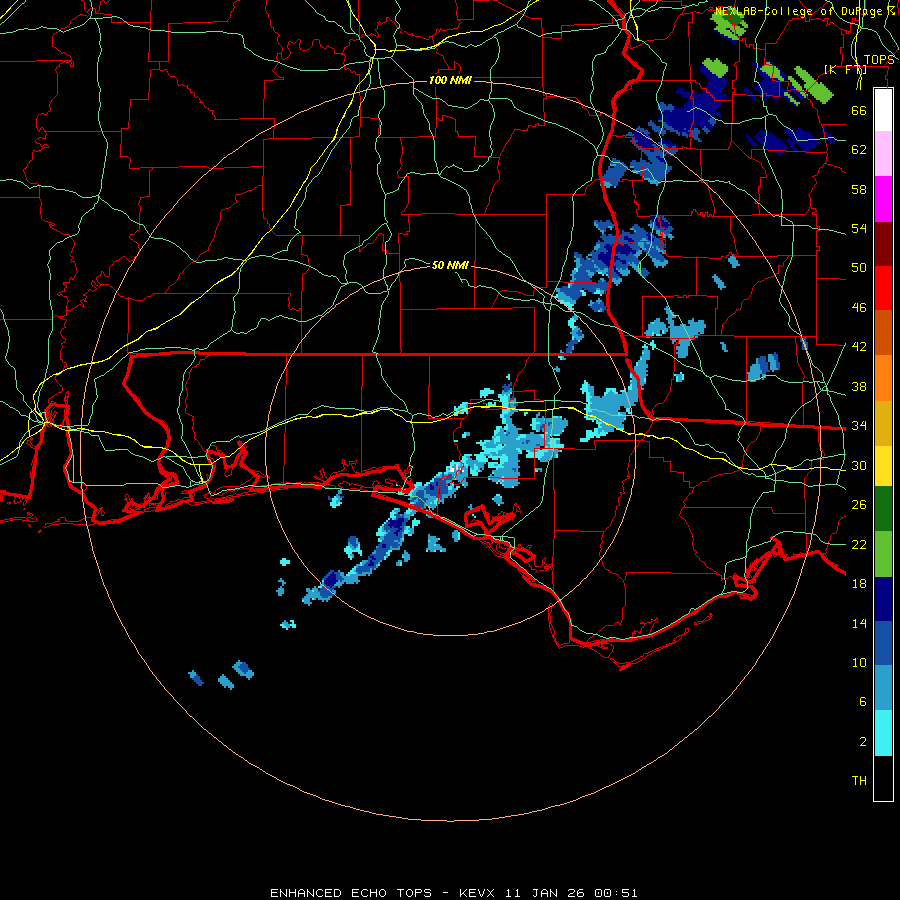
Task: Click the '14' legend value
Action: click(x=859, y=623)
